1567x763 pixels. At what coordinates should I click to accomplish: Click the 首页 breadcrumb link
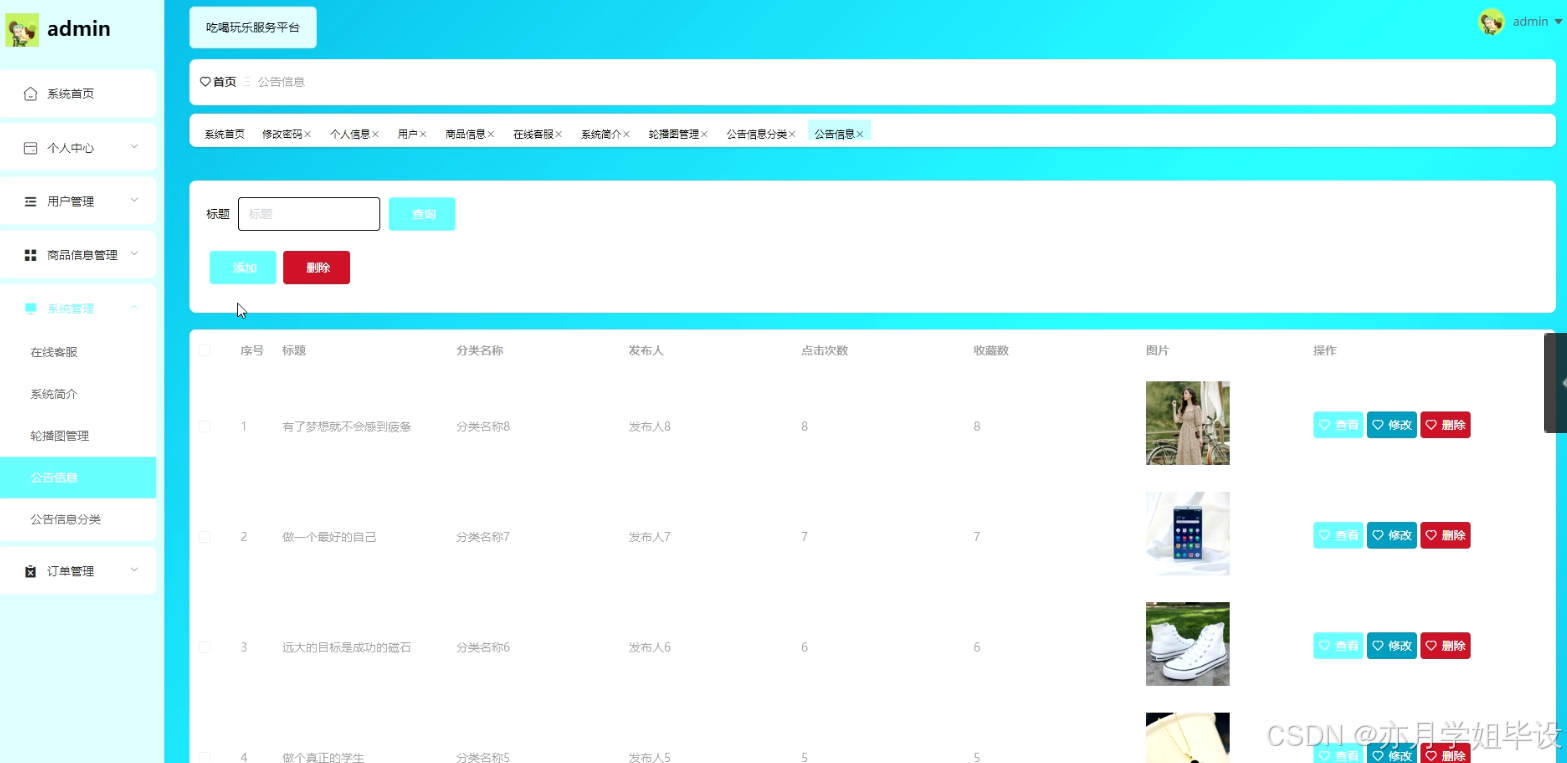pos(225,82)
